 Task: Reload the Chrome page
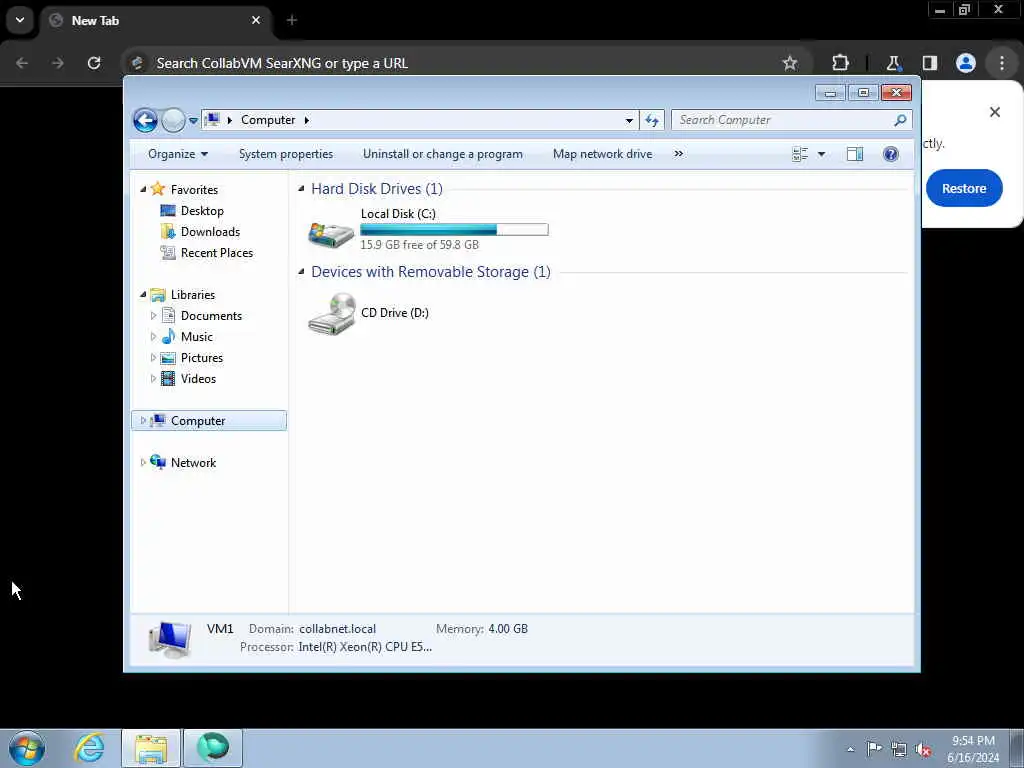(94, 63)
